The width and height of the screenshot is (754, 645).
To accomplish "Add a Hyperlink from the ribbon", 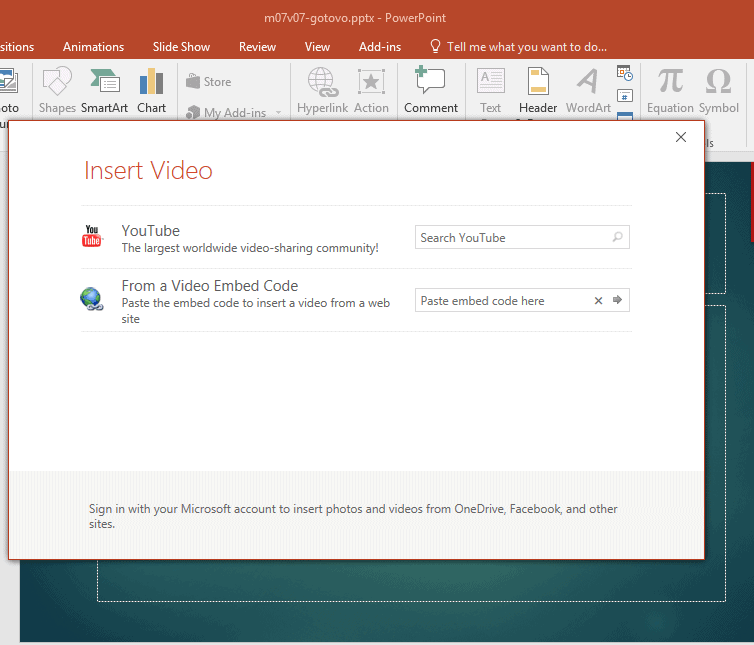I will pyautogui.click(x=322, y=90).
